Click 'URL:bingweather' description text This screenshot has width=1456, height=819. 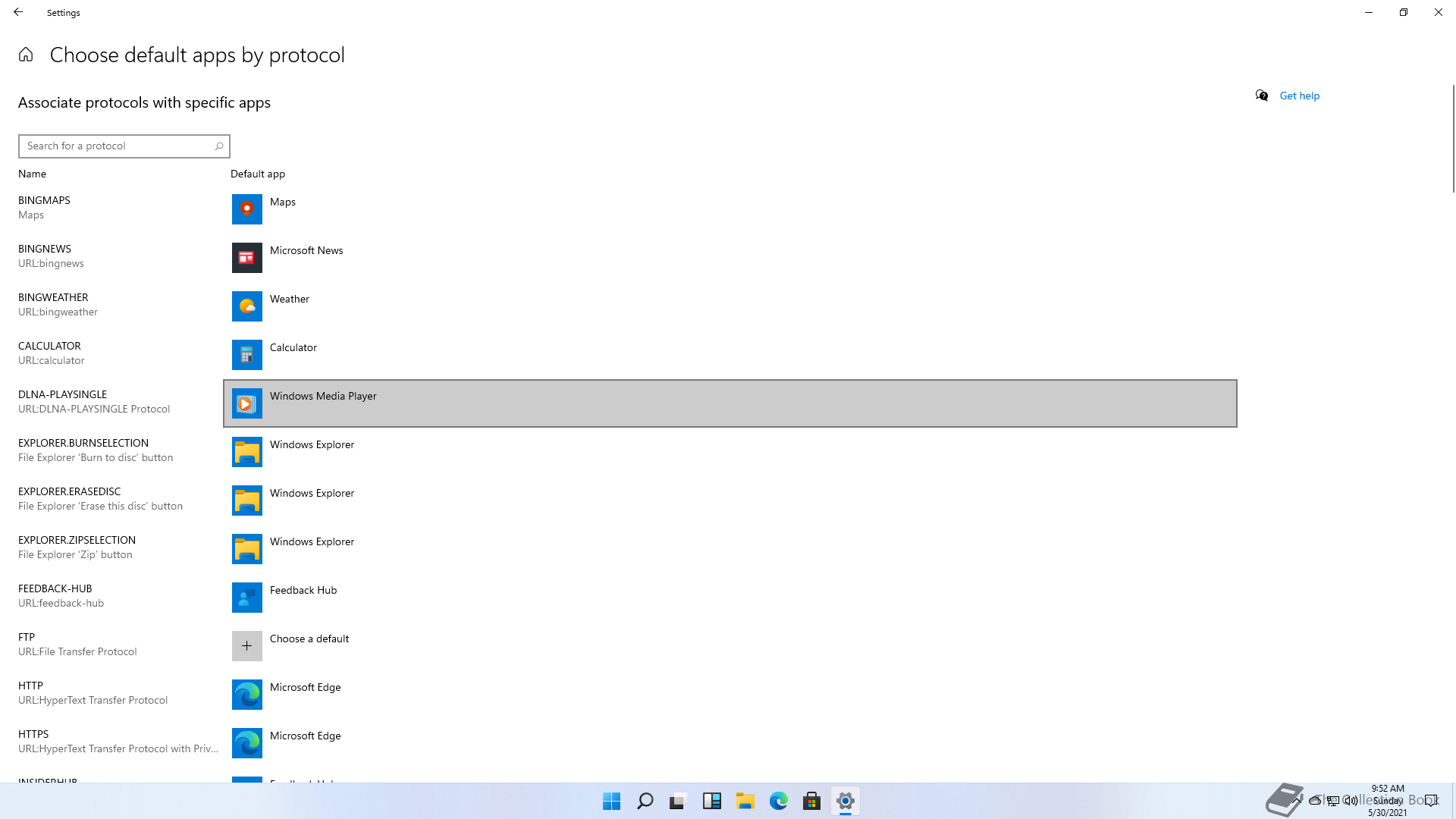tap(58, 312)
